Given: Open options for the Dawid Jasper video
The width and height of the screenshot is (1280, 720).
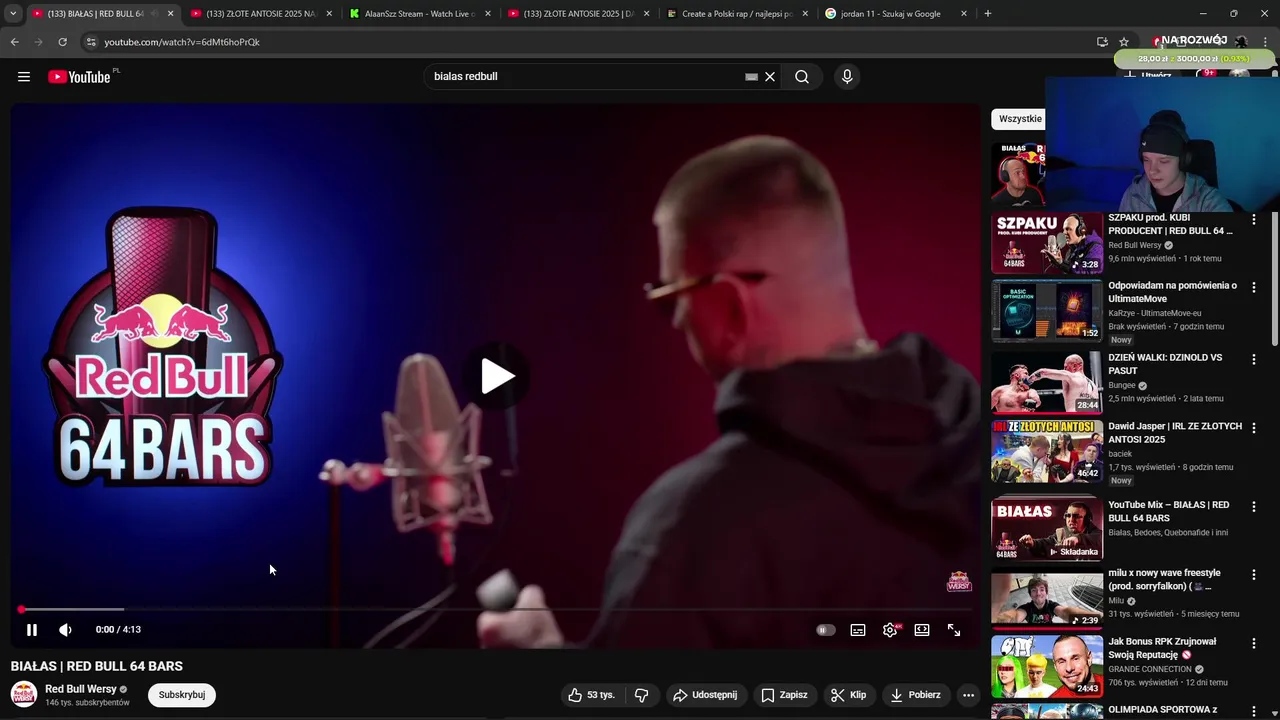Looking at the screenshot, I should (x=1254, y=428).
